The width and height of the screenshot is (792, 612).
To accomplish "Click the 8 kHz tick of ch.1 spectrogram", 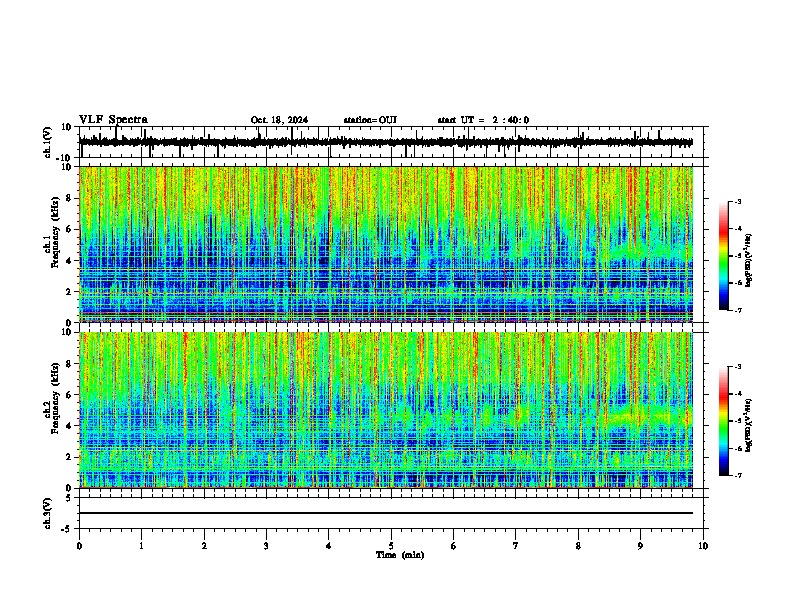I will coord(70,198).
